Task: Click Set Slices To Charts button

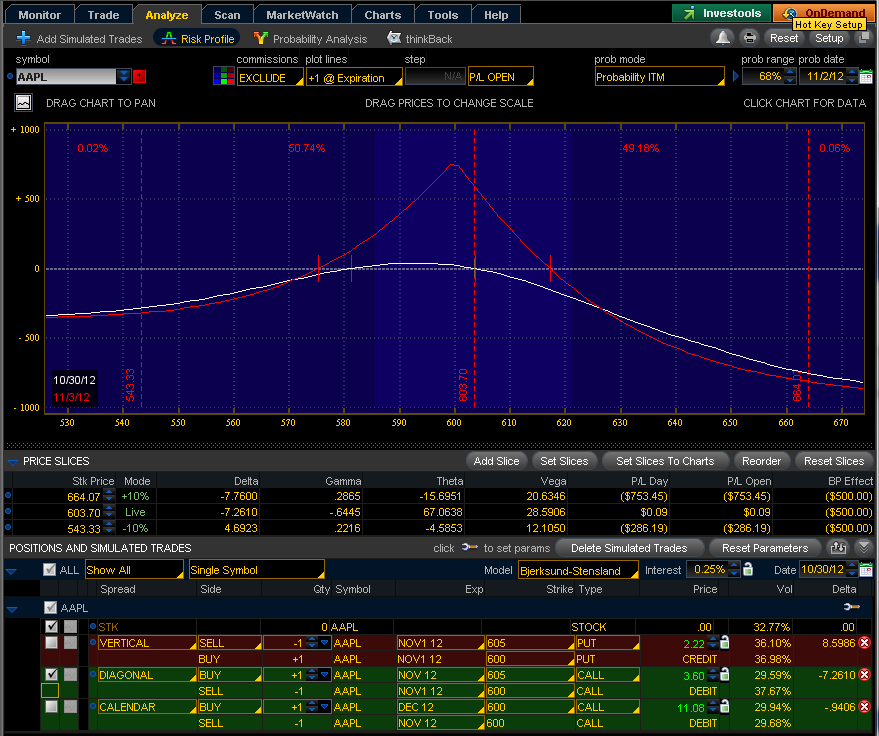Action: point(665,461)
